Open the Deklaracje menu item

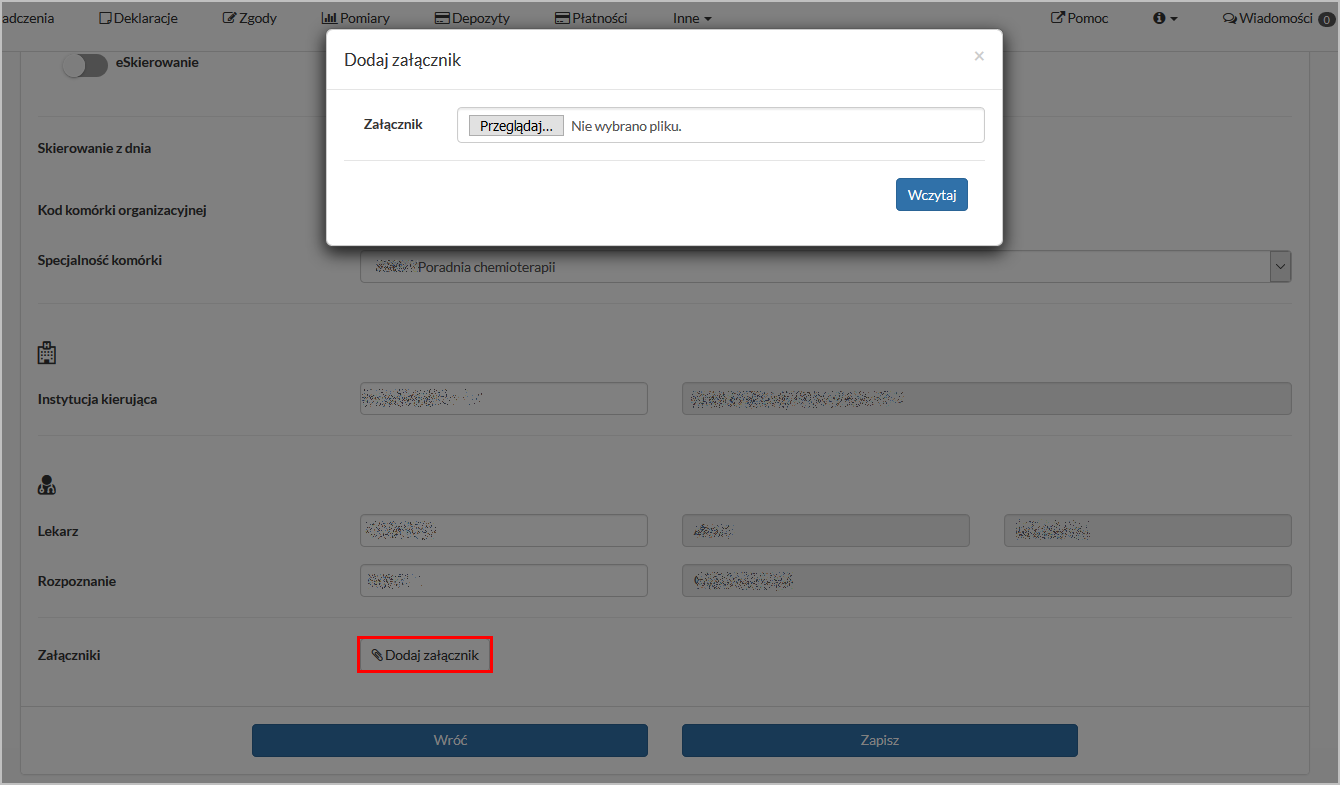tap(139, 18)
